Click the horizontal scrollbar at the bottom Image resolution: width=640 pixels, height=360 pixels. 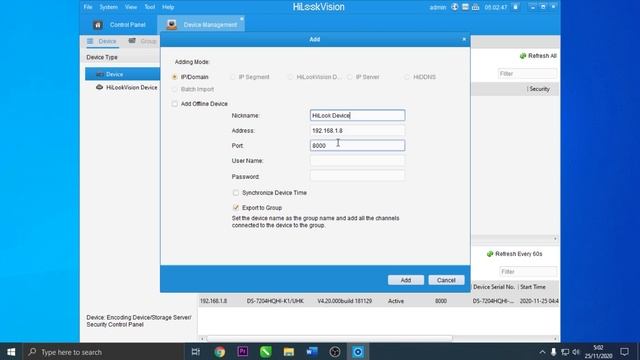(x=329, y=339)
